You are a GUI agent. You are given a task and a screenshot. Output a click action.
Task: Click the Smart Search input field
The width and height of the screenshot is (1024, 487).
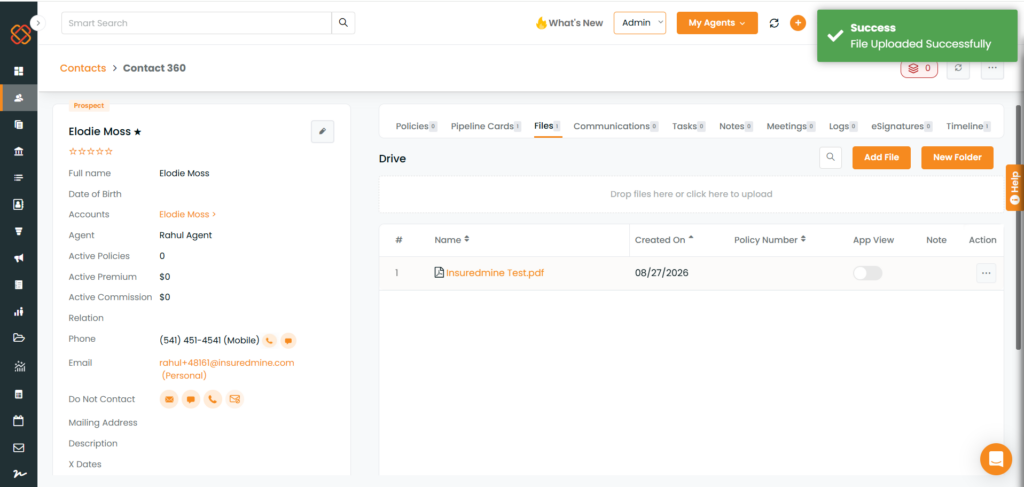point(197,23)
